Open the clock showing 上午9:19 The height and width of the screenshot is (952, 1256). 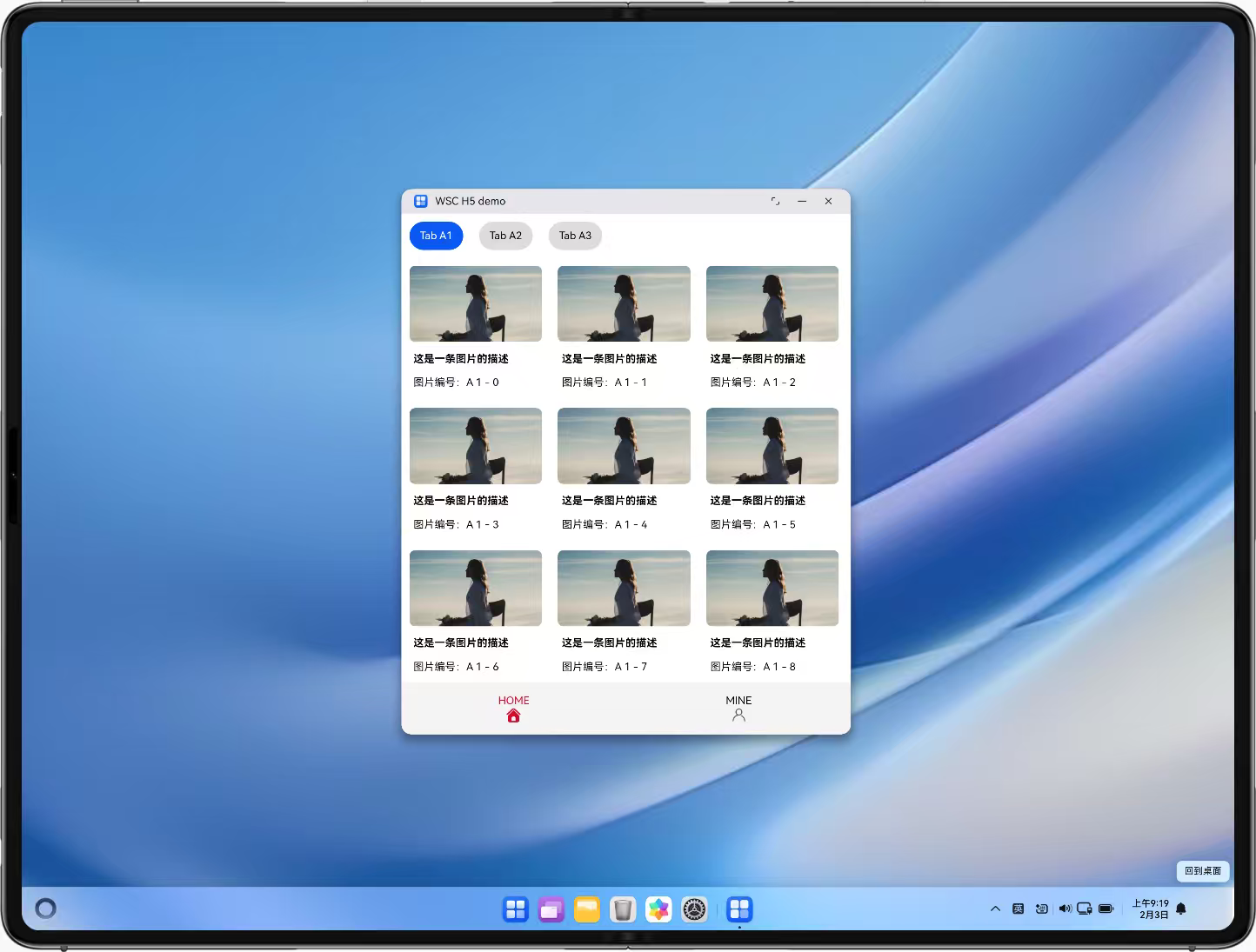[1152, 909]
